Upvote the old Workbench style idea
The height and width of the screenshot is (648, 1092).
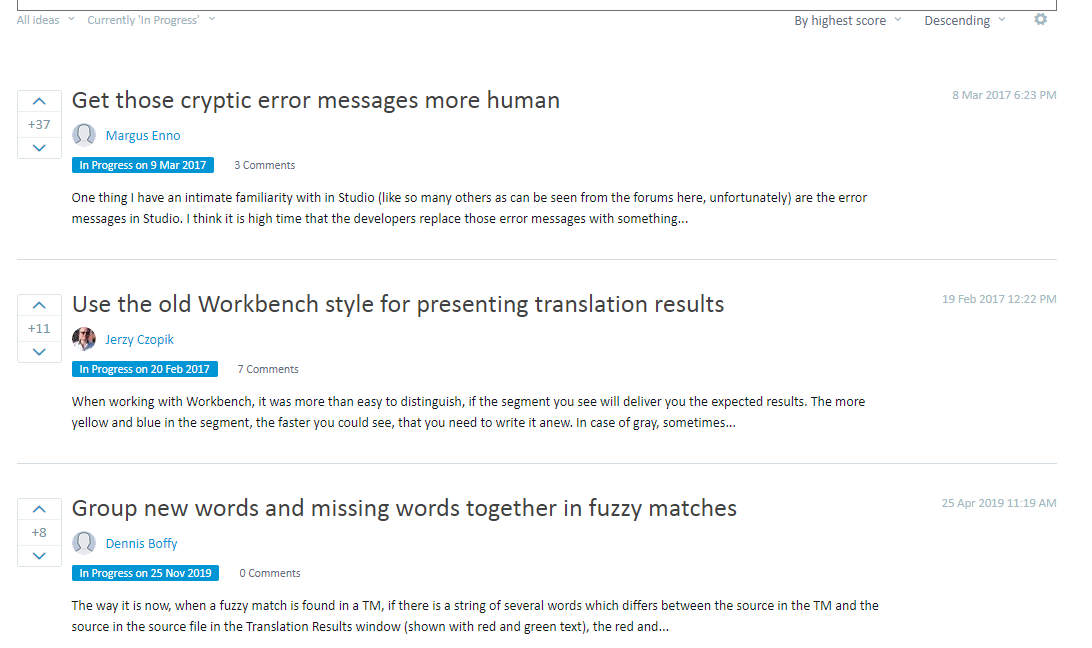(39, 306)
